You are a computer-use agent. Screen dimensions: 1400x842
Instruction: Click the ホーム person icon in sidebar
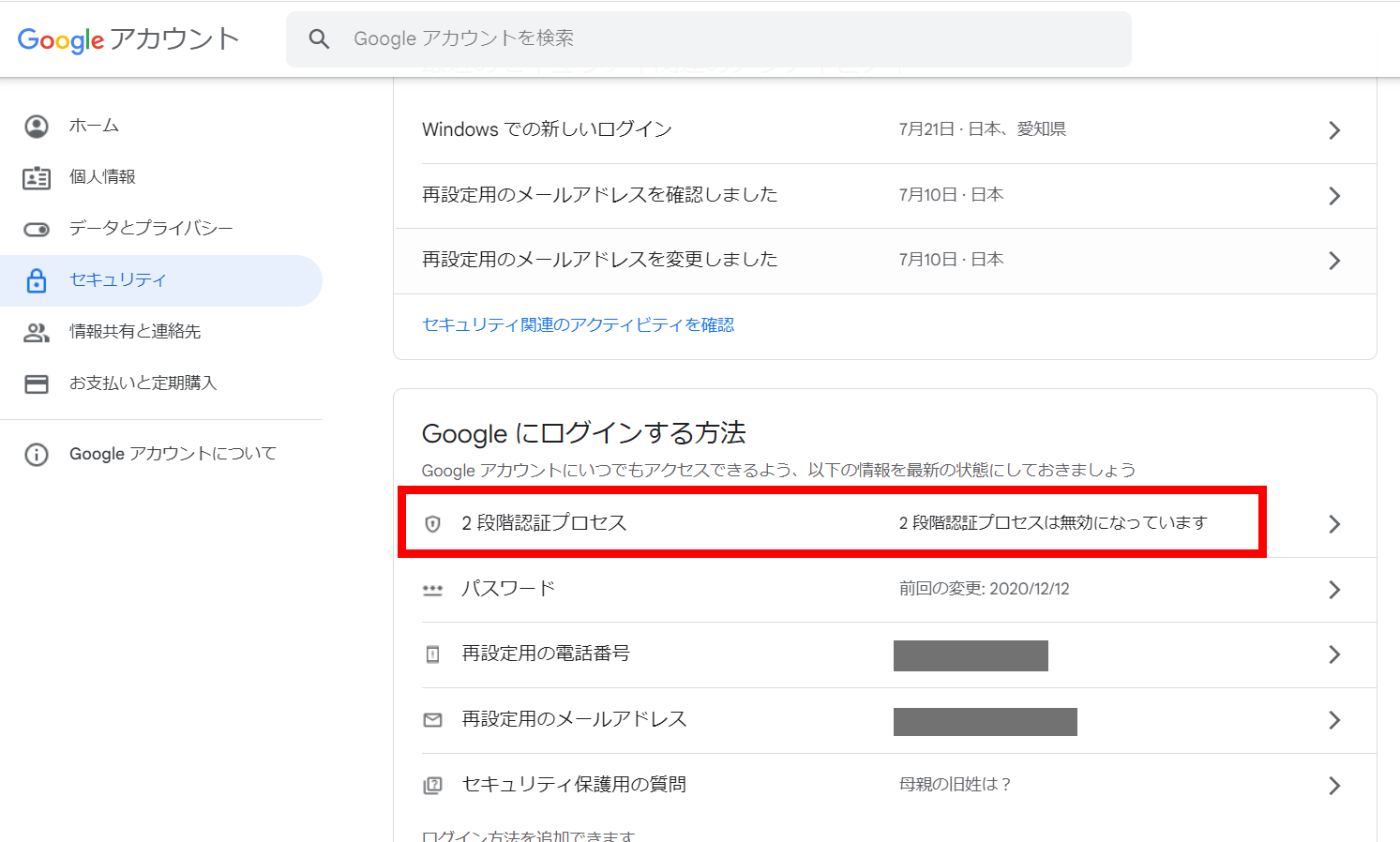coord(37,126)
